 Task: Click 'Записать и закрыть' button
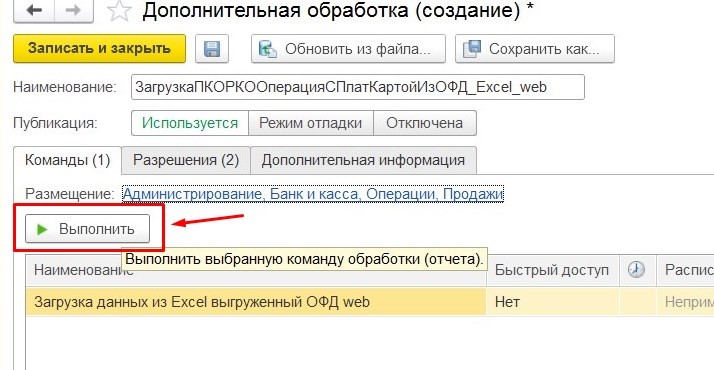point(99,48)
